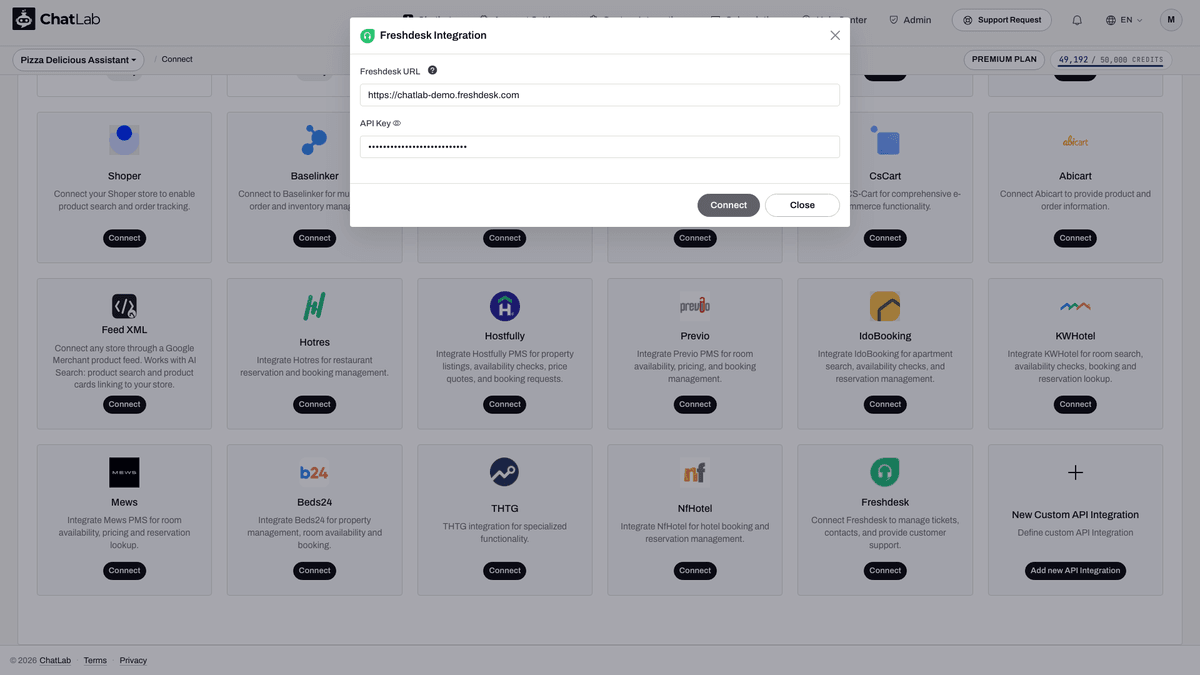
Task: Close the Freshdesk Integration dialog with X
Action: (835, 35)
